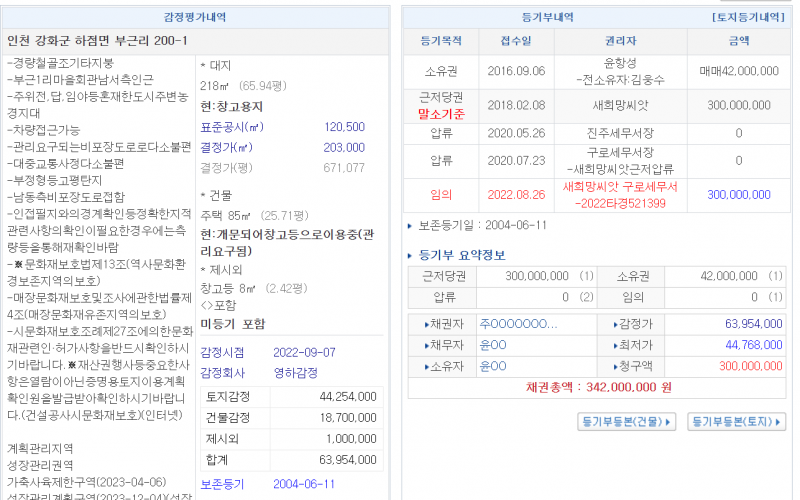Click the arrow icon before 소유자
Screen dimensions: 800x500
(x=425, y=367)
